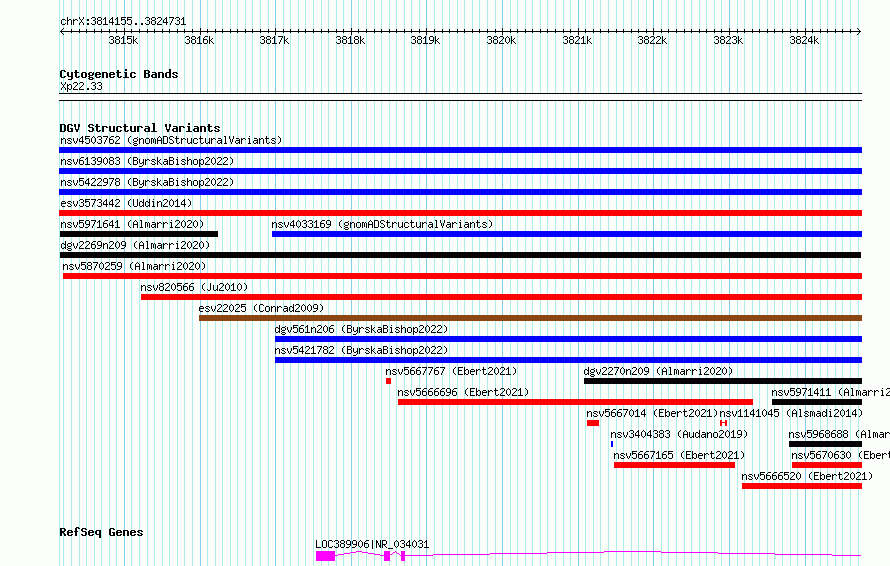Click the DGV Structural Variants track heading
Screen dimensions: 890x566
point(140,128)
